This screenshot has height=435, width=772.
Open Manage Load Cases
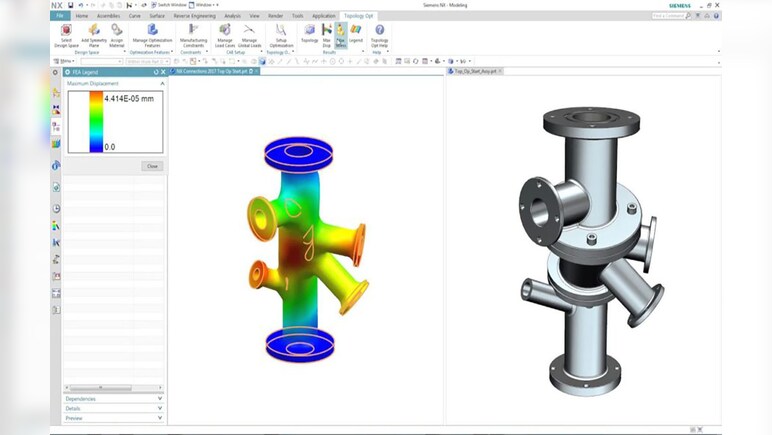225,36
